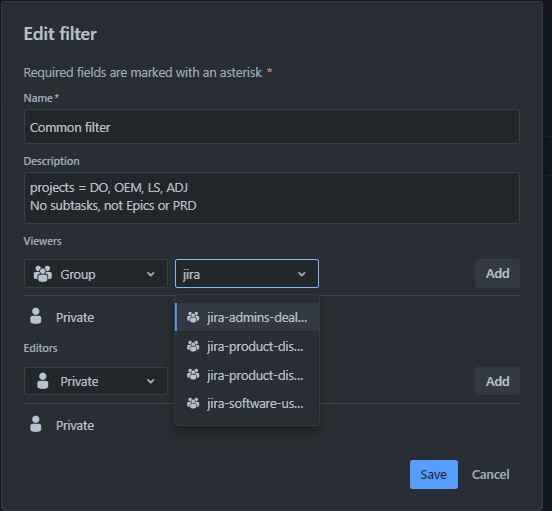Expand Editors Private dropdown chevron
Image resolution: width=552 pixels, height=511 pixels.
click(151, 381)
